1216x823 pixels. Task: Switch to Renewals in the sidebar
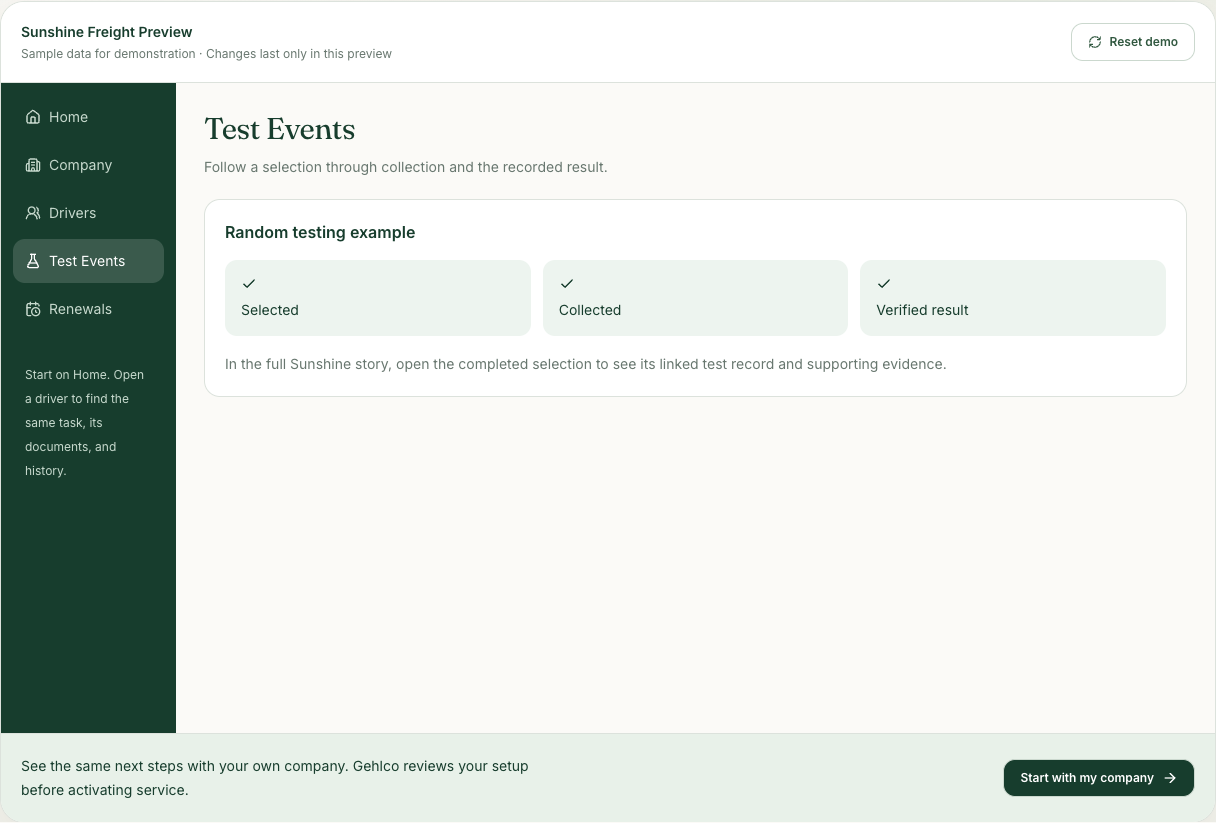tap(88, 309)
